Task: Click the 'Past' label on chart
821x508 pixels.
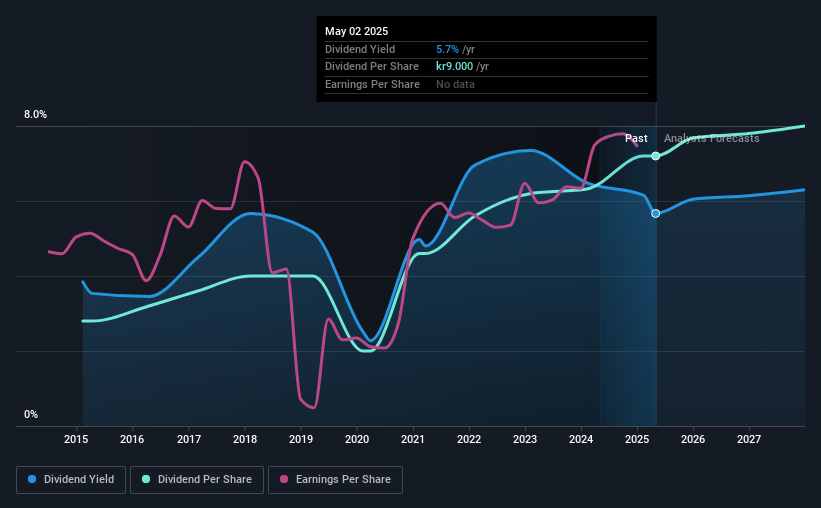Action: point(636,138)
